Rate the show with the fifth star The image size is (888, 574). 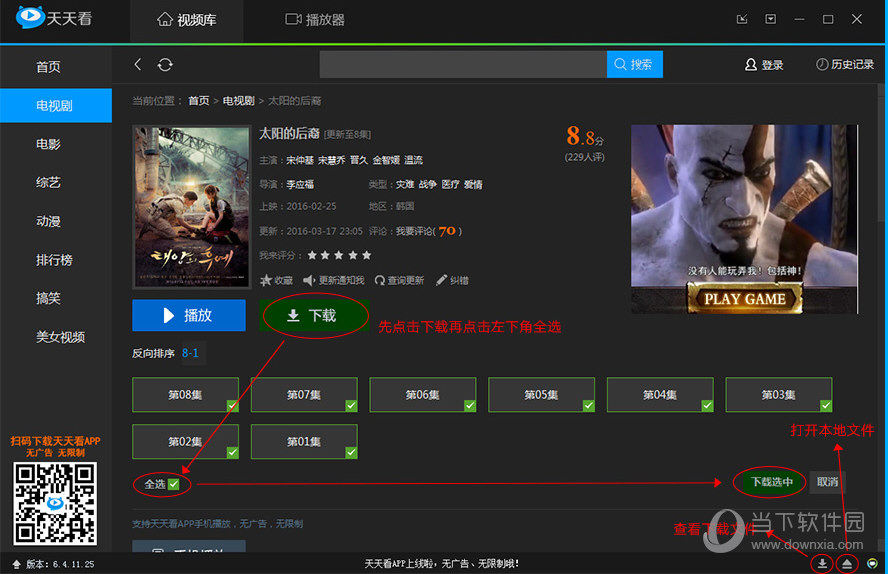(x=366, y=255)
